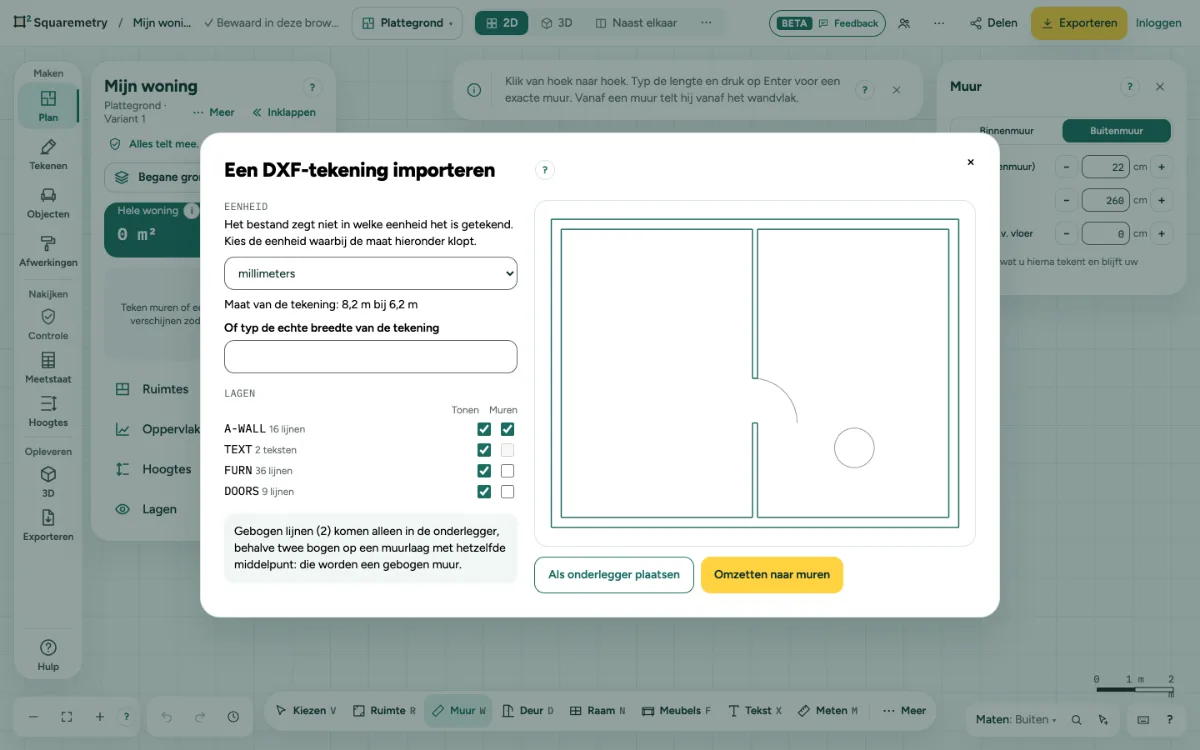The image size is (1200, 750).
Task: Click the real drawing width input field
Action: (x=370, y=357)
